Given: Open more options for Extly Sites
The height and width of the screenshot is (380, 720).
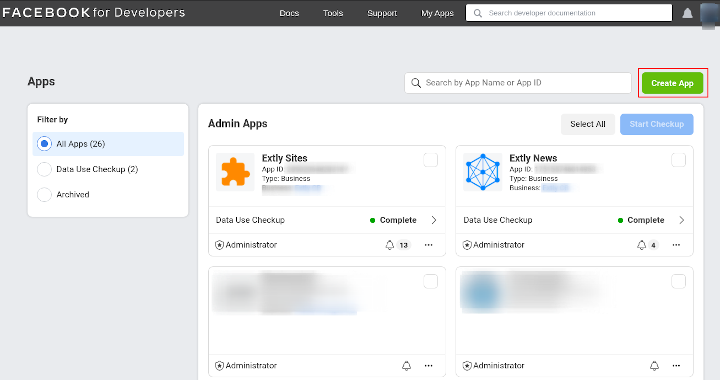Looking at the screenshot, I should coord(428,245).
